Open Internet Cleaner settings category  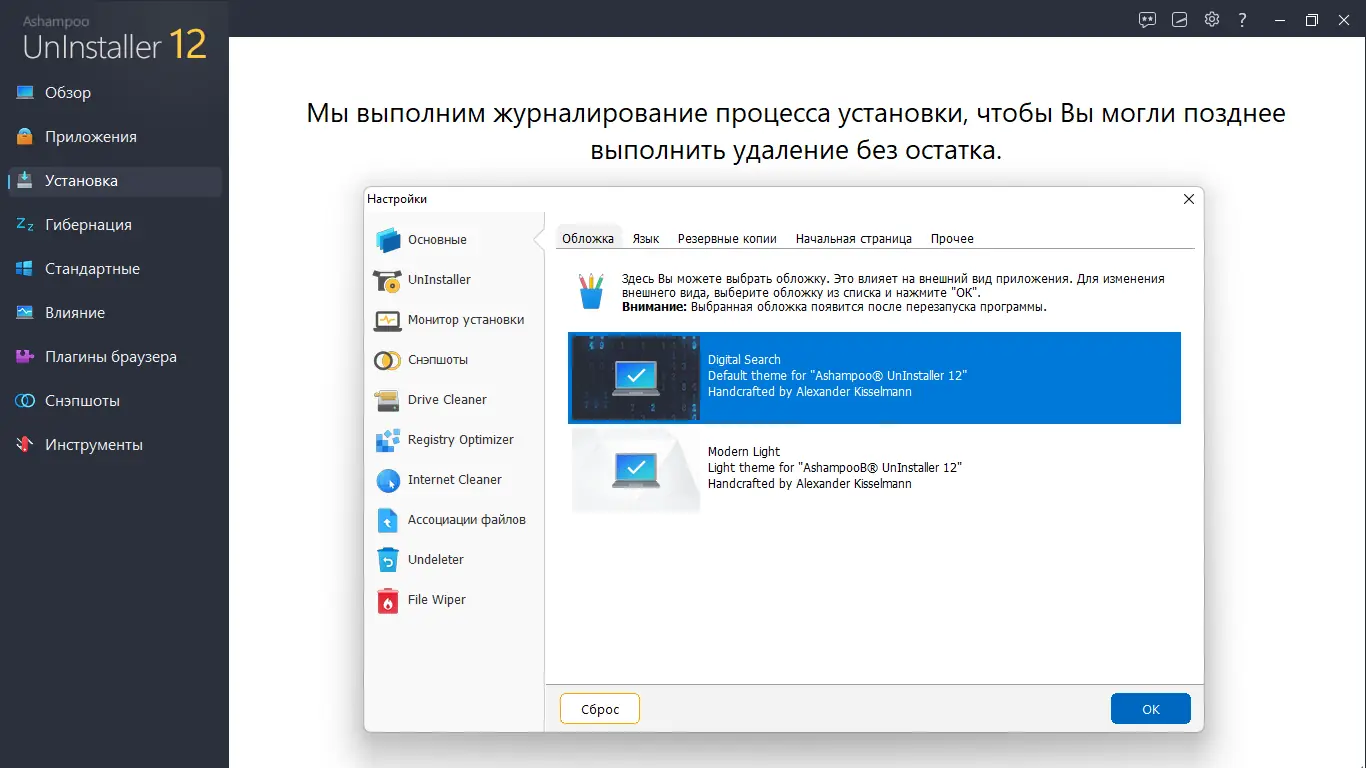pyautogui.click(x=456, y=480)
